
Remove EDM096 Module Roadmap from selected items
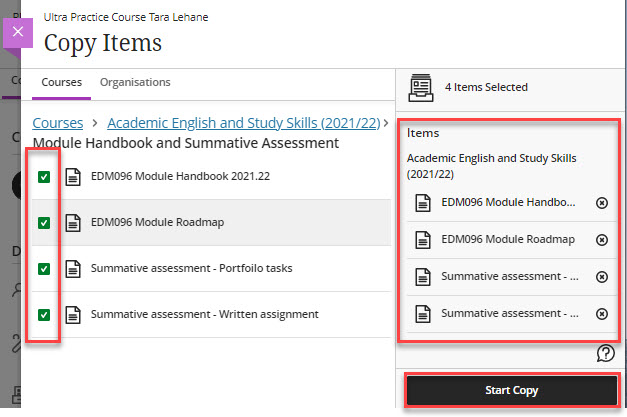pos(601,240)
